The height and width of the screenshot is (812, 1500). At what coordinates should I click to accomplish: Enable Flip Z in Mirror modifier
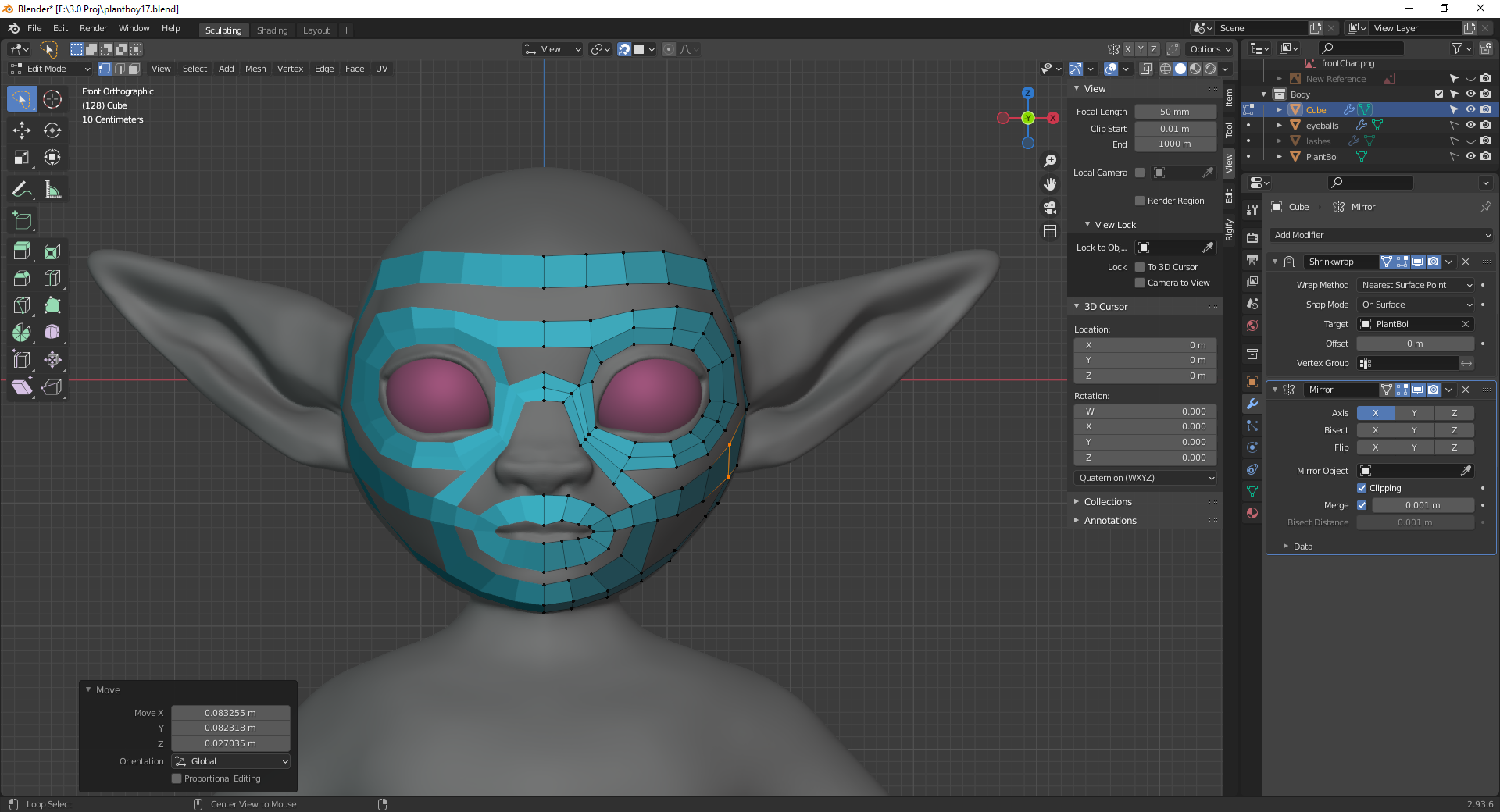(1455, 447)
